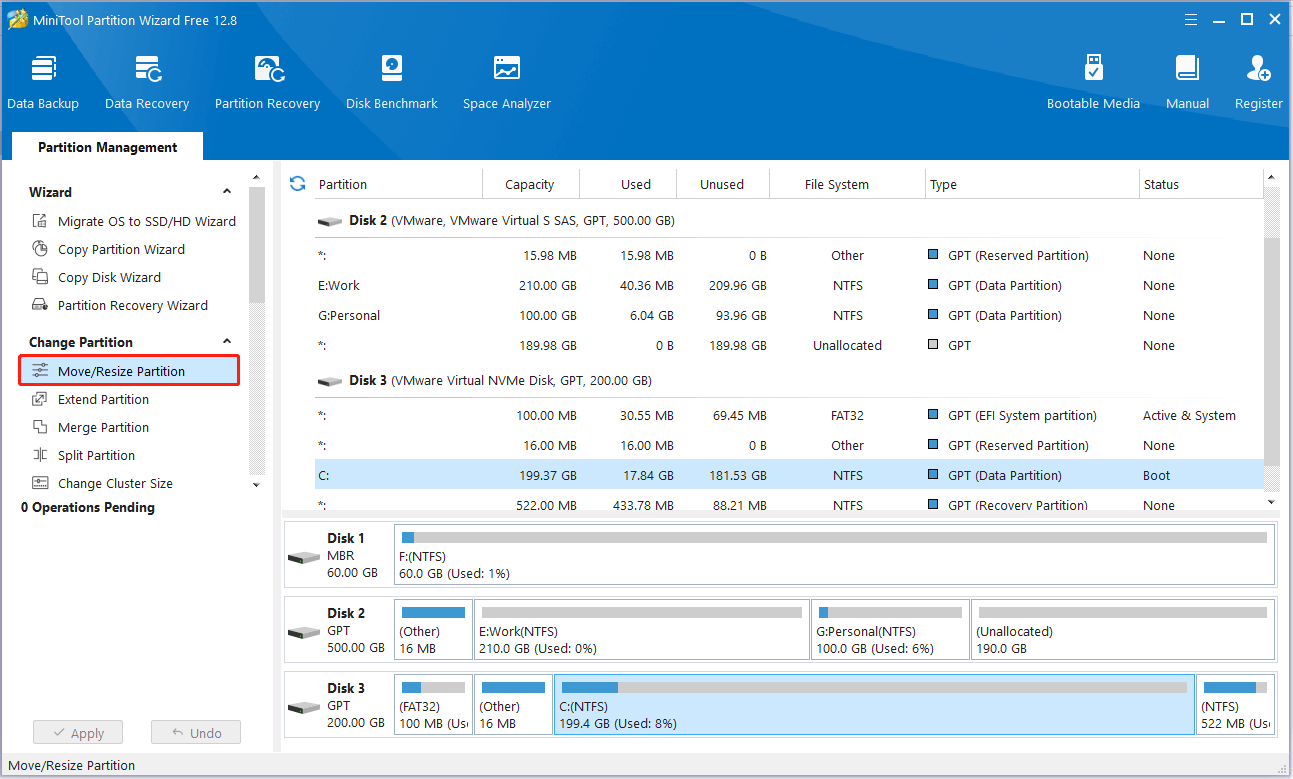Click the Change Cluster Size icon
Viewport: 1293px width, 779px height.
click(40, 483)
